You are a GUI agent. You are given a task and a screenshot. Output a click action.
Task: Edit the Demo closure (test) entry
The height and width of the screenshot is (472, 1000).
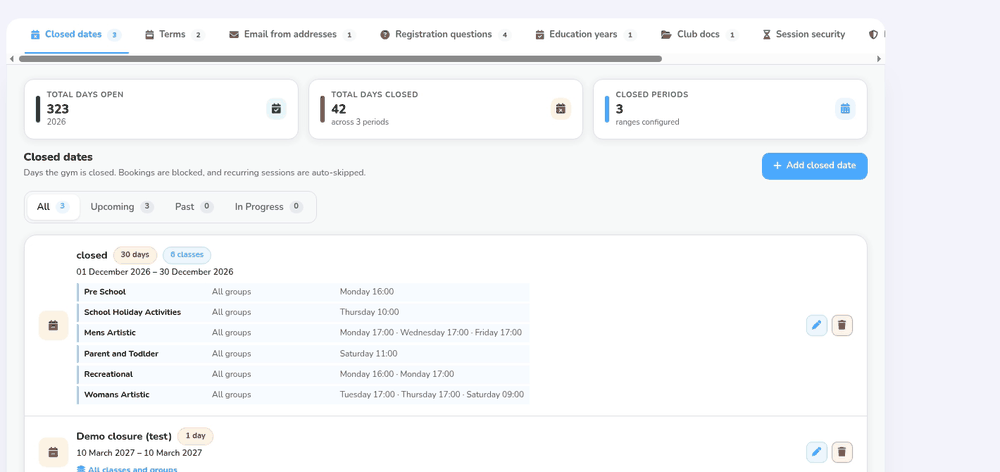(x=816, y=452)
